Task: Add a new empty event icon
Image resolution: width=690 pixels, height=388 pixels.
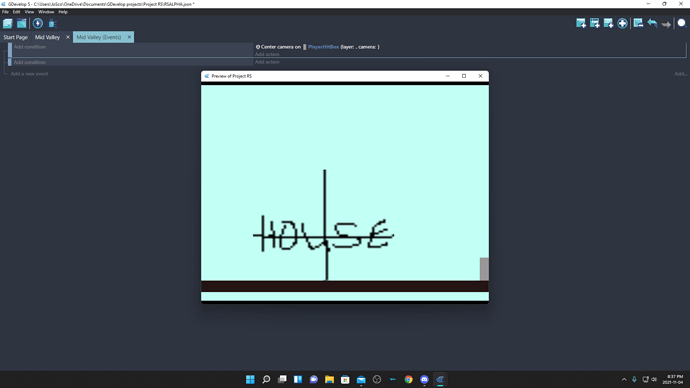Action: point(581,23)
